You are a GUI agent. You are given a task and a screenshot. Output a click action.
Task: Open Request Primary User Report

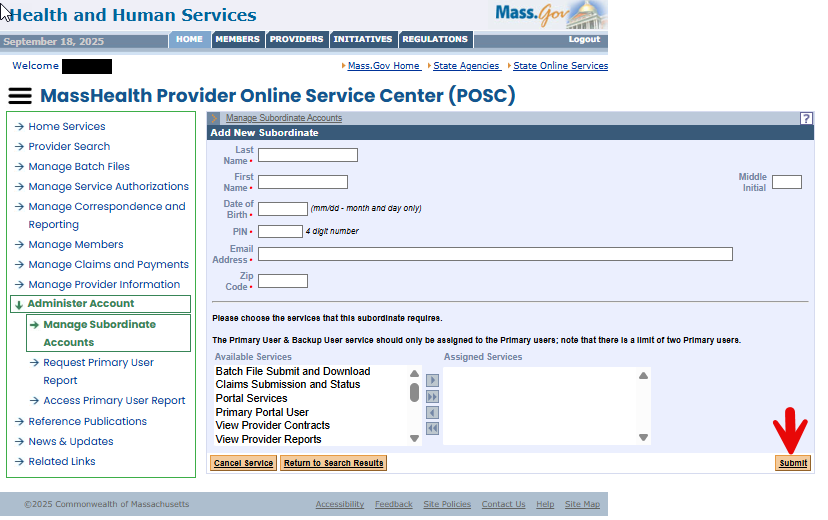98,372
